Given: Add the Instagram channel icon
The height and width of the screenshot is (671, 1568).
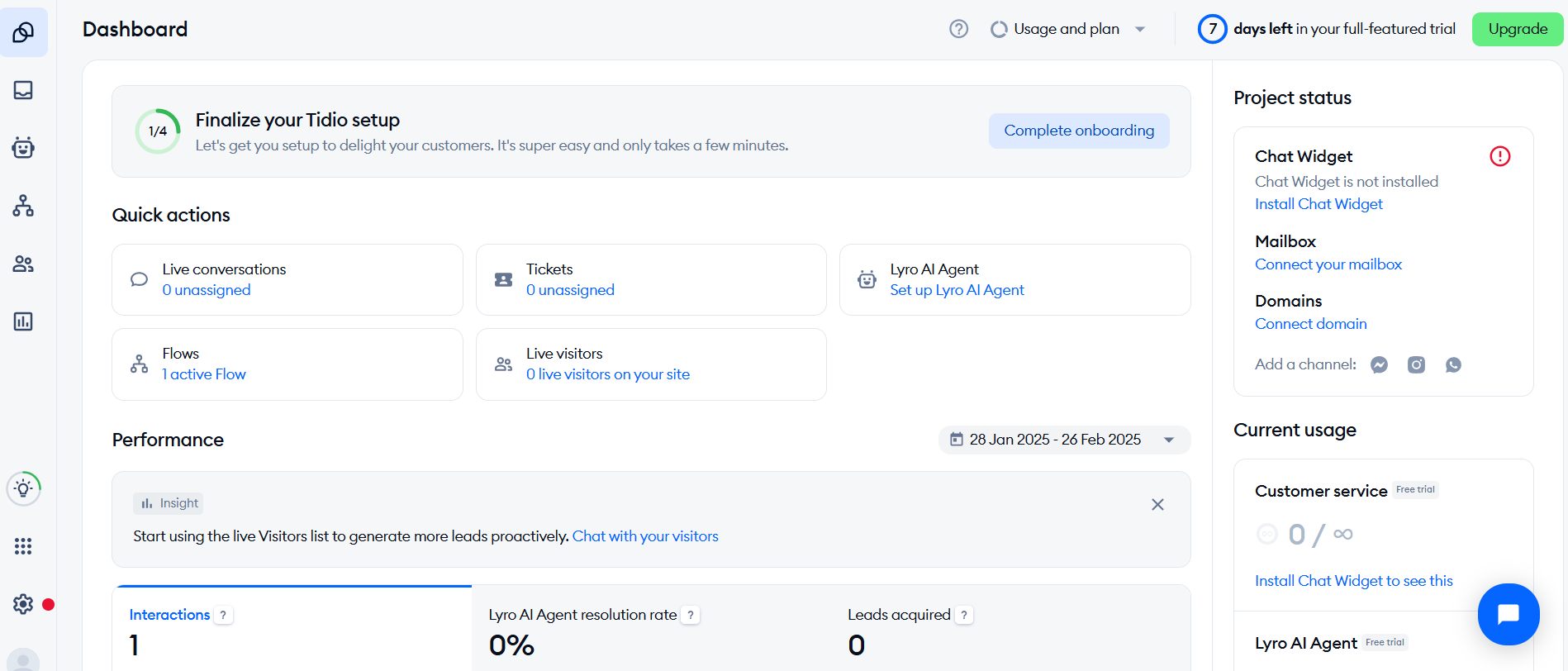Looking at the screenshot, I should click(1416, 364).
